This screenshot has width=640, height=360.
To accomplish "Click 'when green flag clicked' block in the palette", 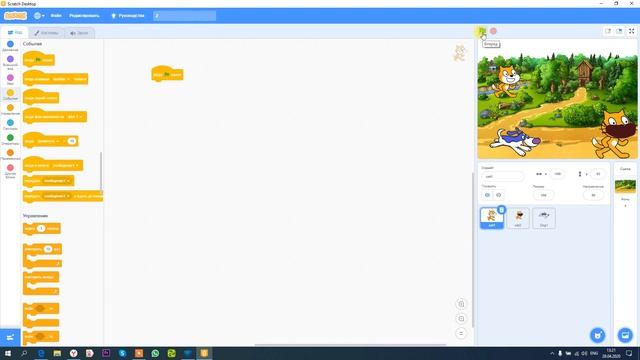I will click(38, 60).
